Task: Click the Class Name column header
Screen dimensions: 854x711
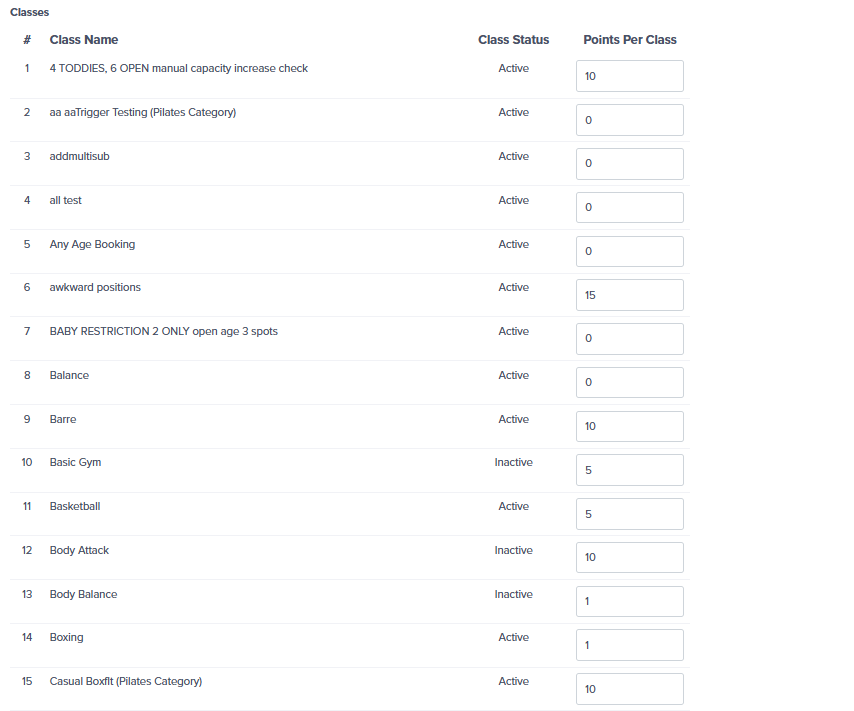Action: pos(84,40)
